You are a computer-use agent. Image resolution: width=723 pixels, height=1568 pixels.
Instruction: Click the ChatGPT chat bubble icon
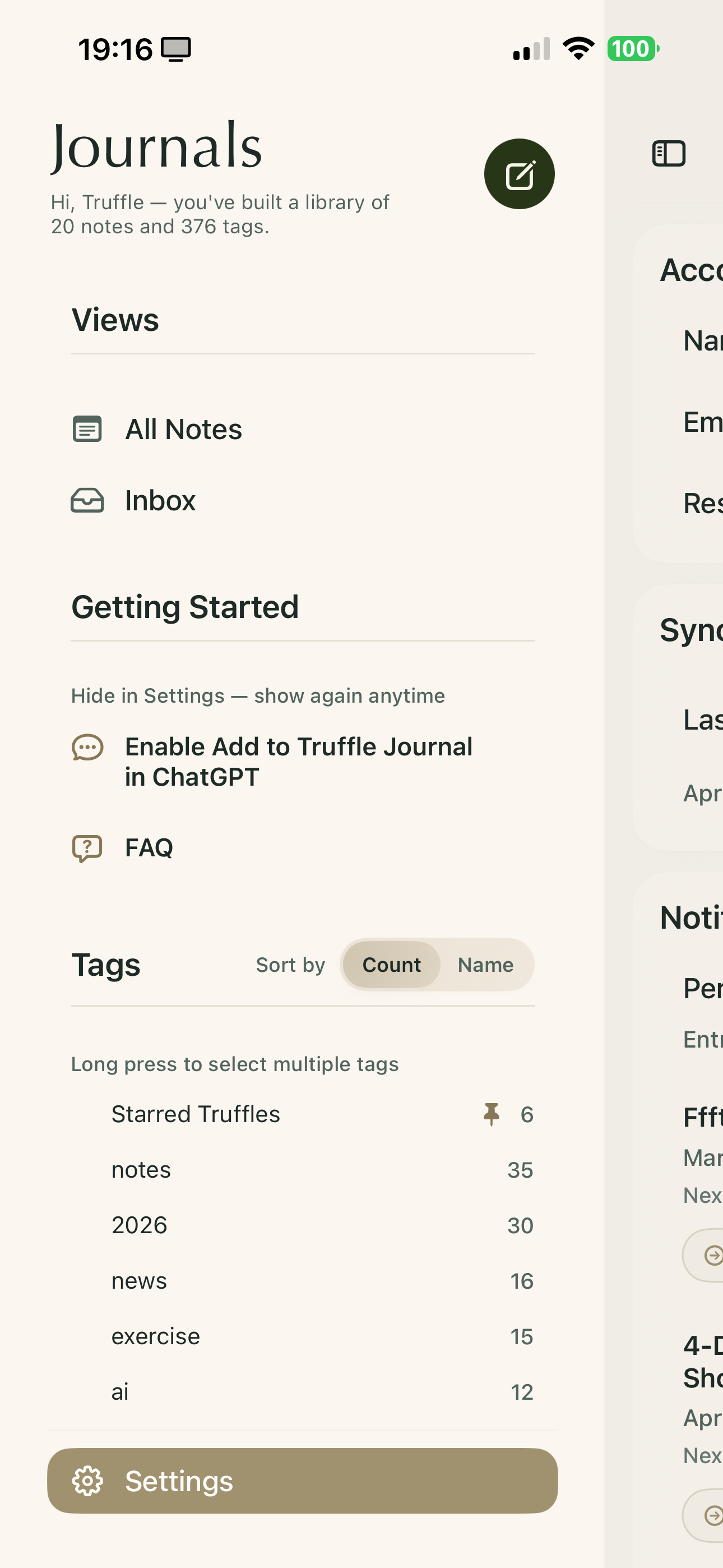coord(87,748)
